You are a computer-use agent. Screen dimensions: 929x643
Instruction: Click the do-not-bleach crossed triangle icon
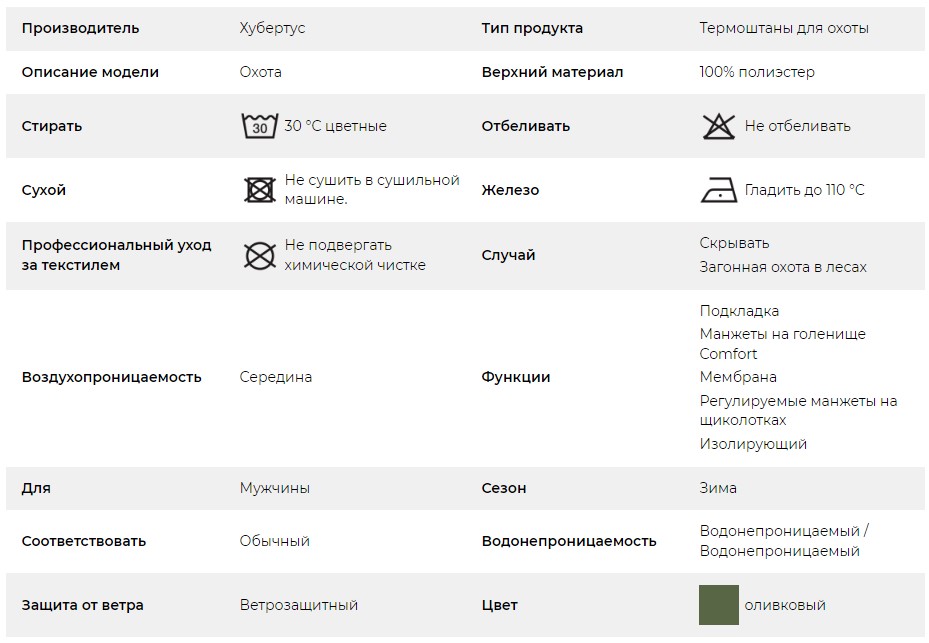tap(719, 126)
